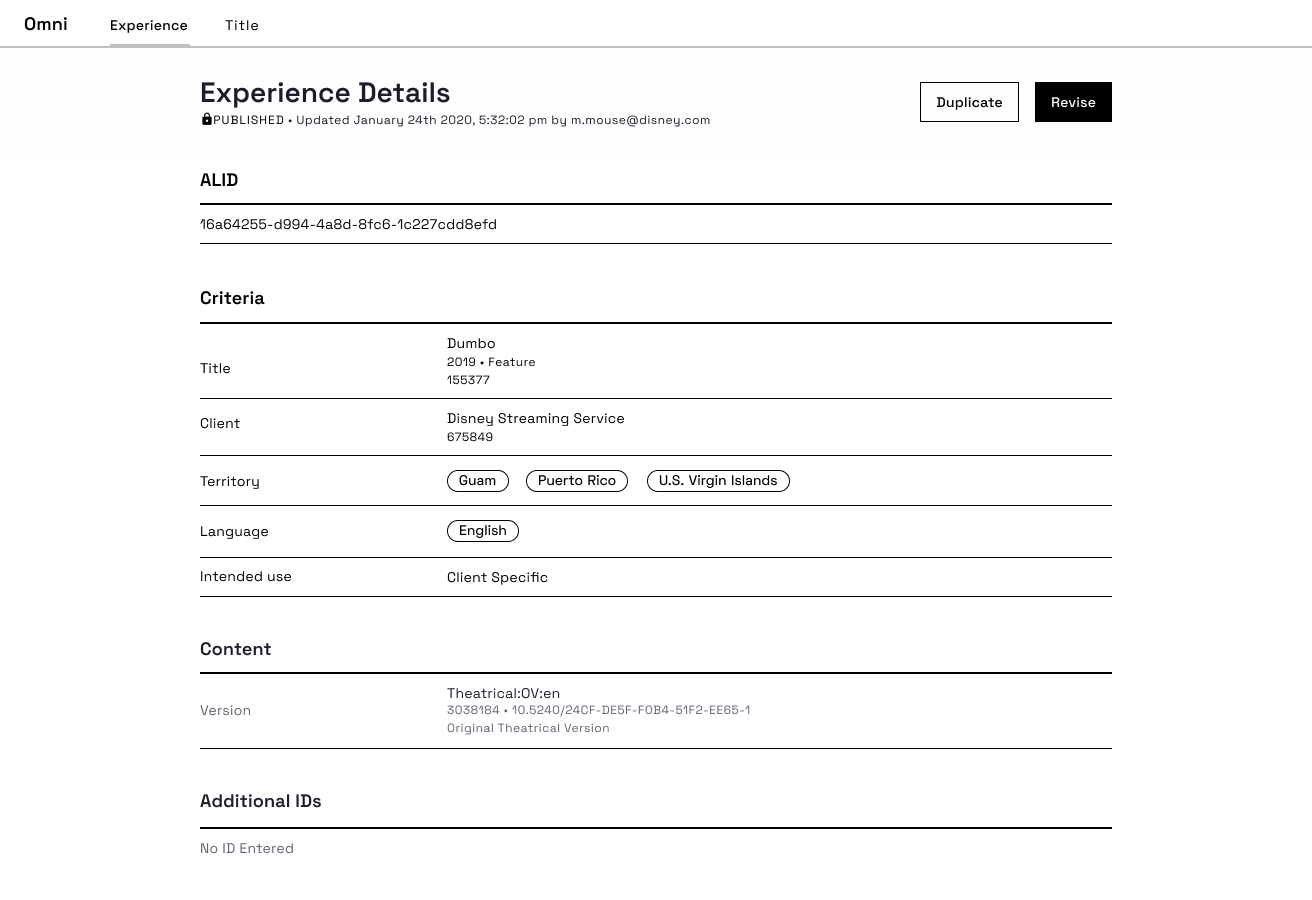The width and height of the screenshot is (1312, 900).
Task: Click the title ID 155377
Action: (x=468, y=380)
